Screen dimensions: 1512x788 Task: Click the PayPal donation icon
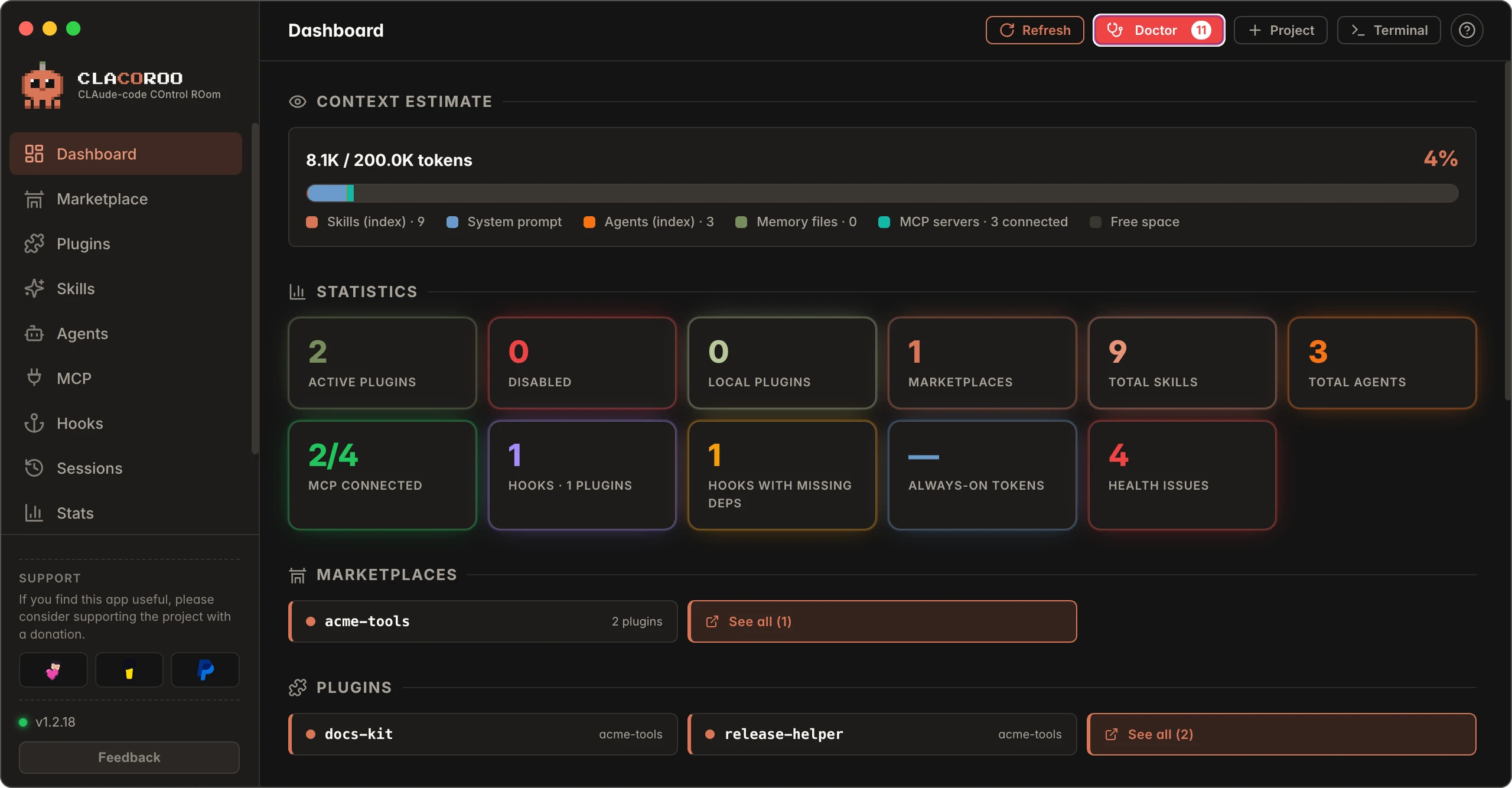pos(205,670)
